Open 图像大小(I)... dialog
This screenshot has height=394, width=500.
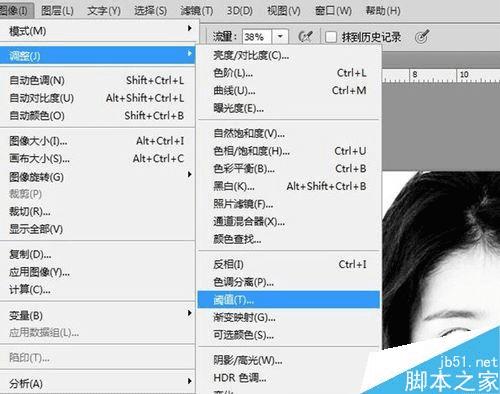click(97, 141)
